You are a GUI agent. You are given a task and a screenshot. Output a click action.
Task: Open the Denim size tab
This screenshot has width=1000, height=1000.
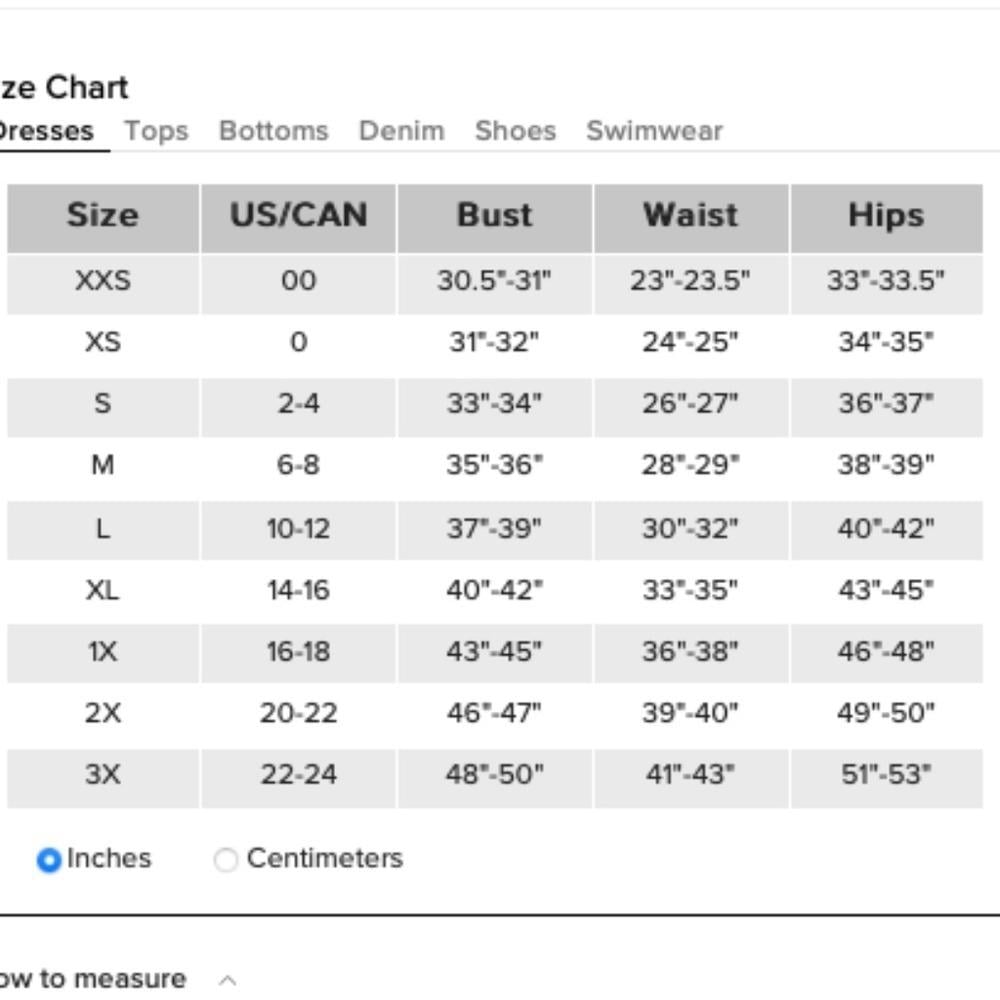click(x=402, y=131)
